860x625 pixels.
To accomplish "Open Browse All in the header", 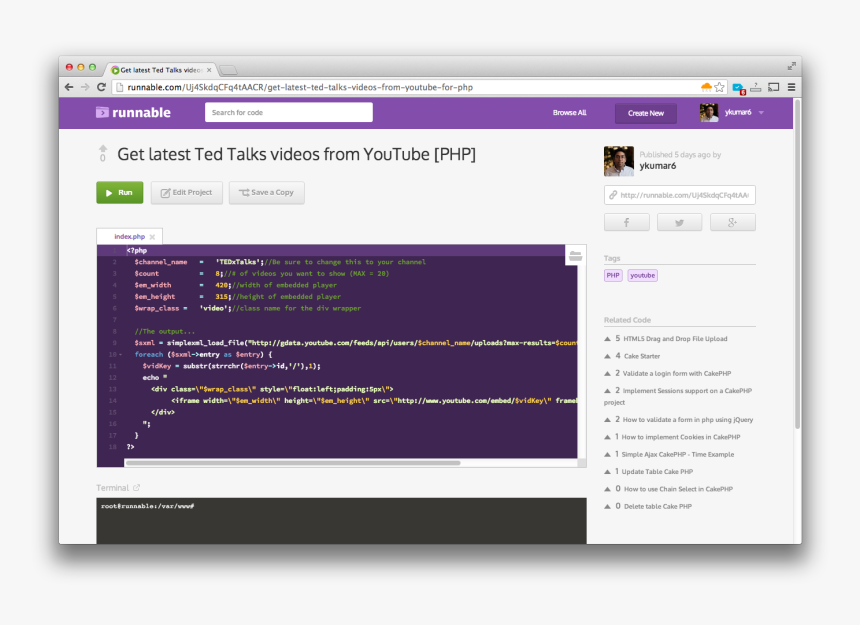I will [x=569, y=113].
